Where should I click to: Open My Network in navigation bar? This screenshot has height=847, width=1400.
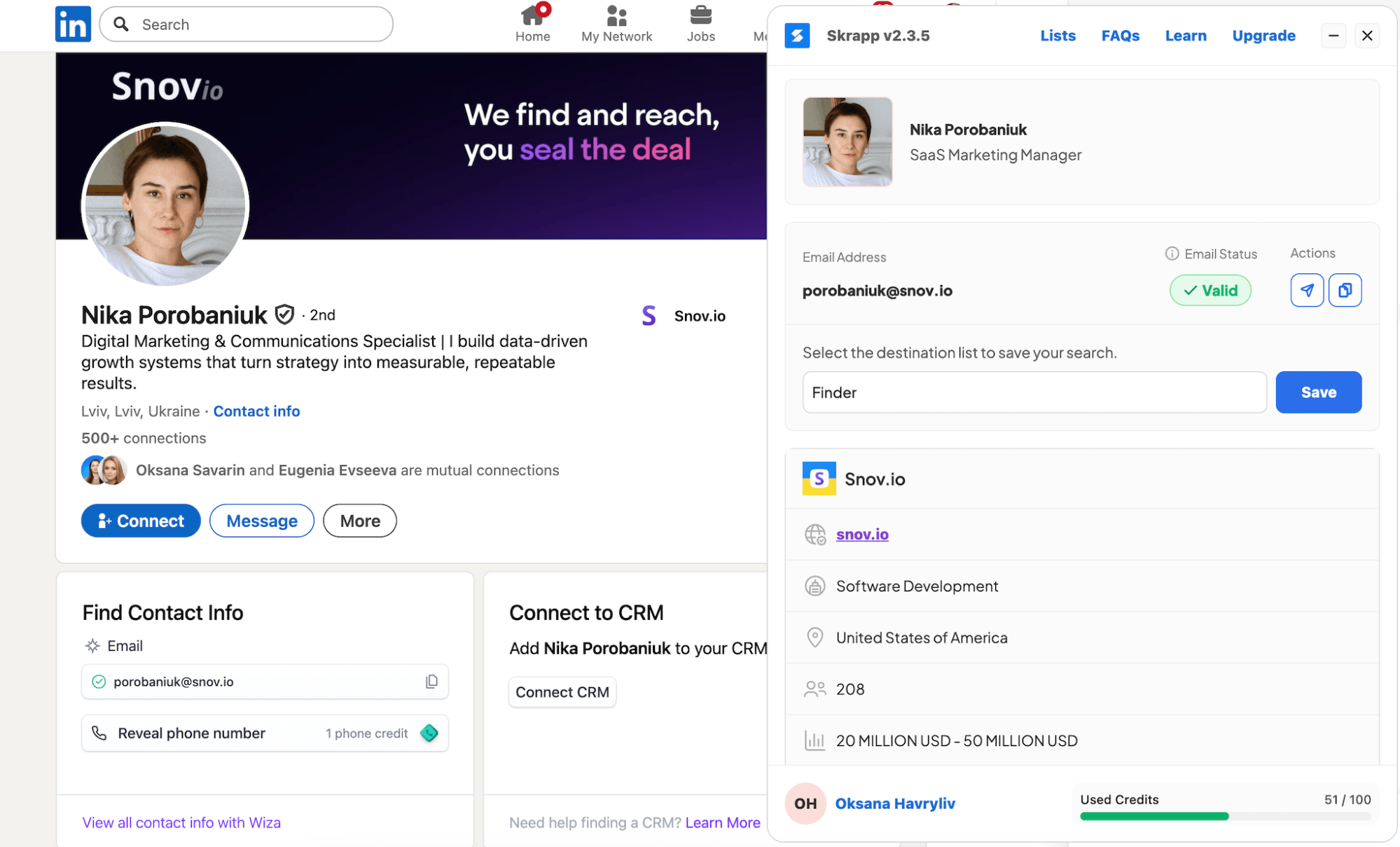point(616,24)
